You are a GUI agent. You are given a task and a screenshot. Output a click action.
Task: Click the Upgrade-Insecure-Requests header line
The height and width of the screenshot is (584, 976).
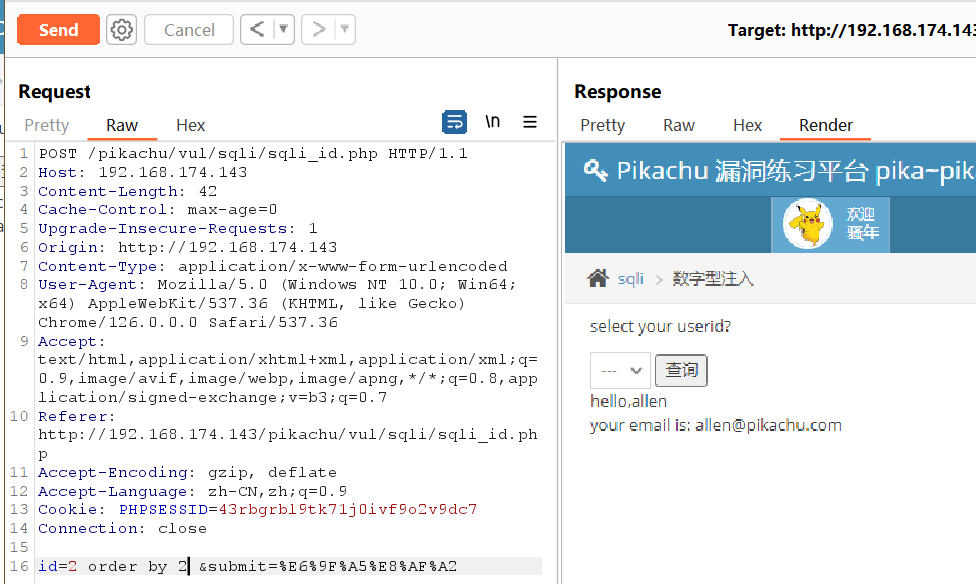tap(178, 228)
